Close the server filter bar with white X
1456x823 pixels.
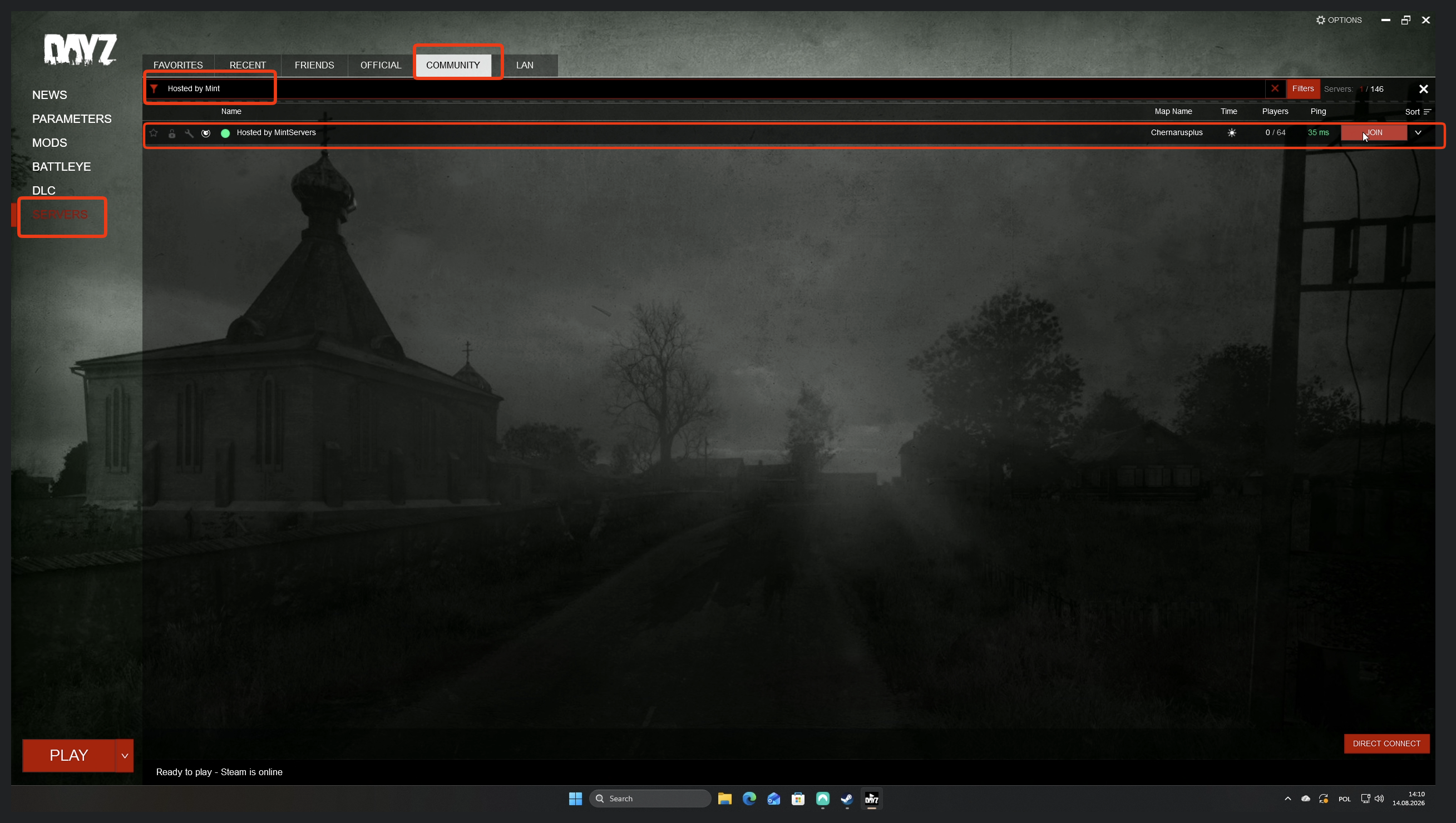click(1423, 90)
